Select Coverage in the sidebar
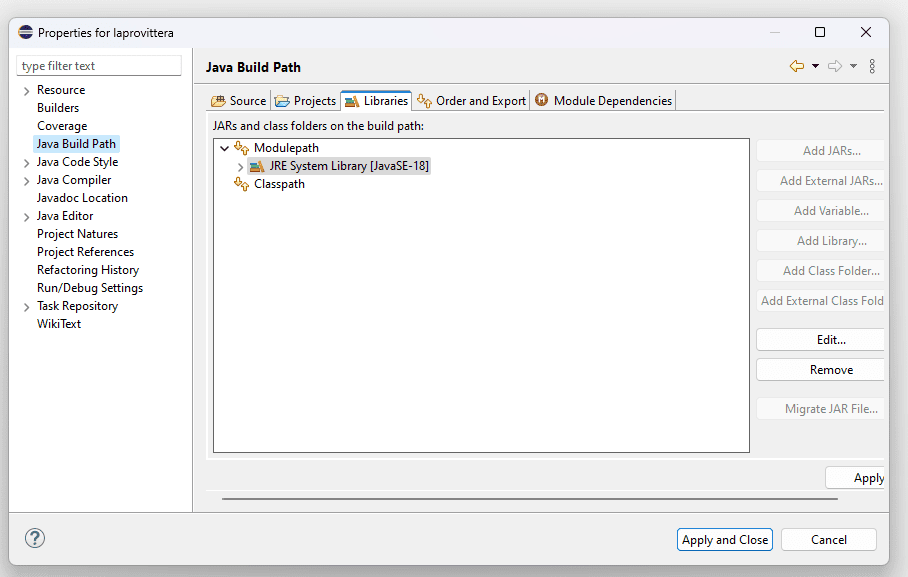 [x=62, y=126]
